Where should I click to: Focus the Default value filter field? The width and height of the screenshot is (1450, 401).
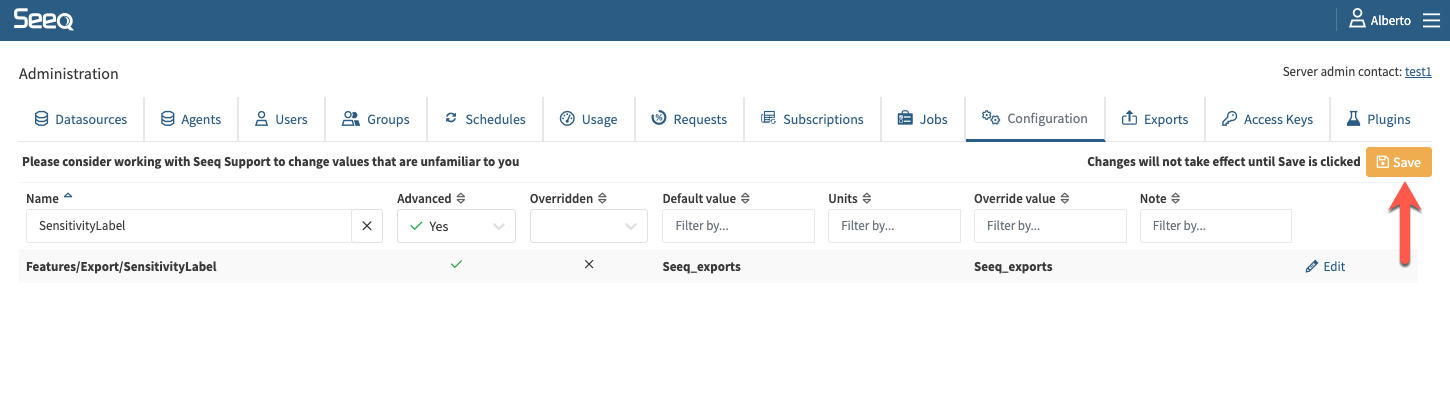pyautogui.click(x=738, y=226)
